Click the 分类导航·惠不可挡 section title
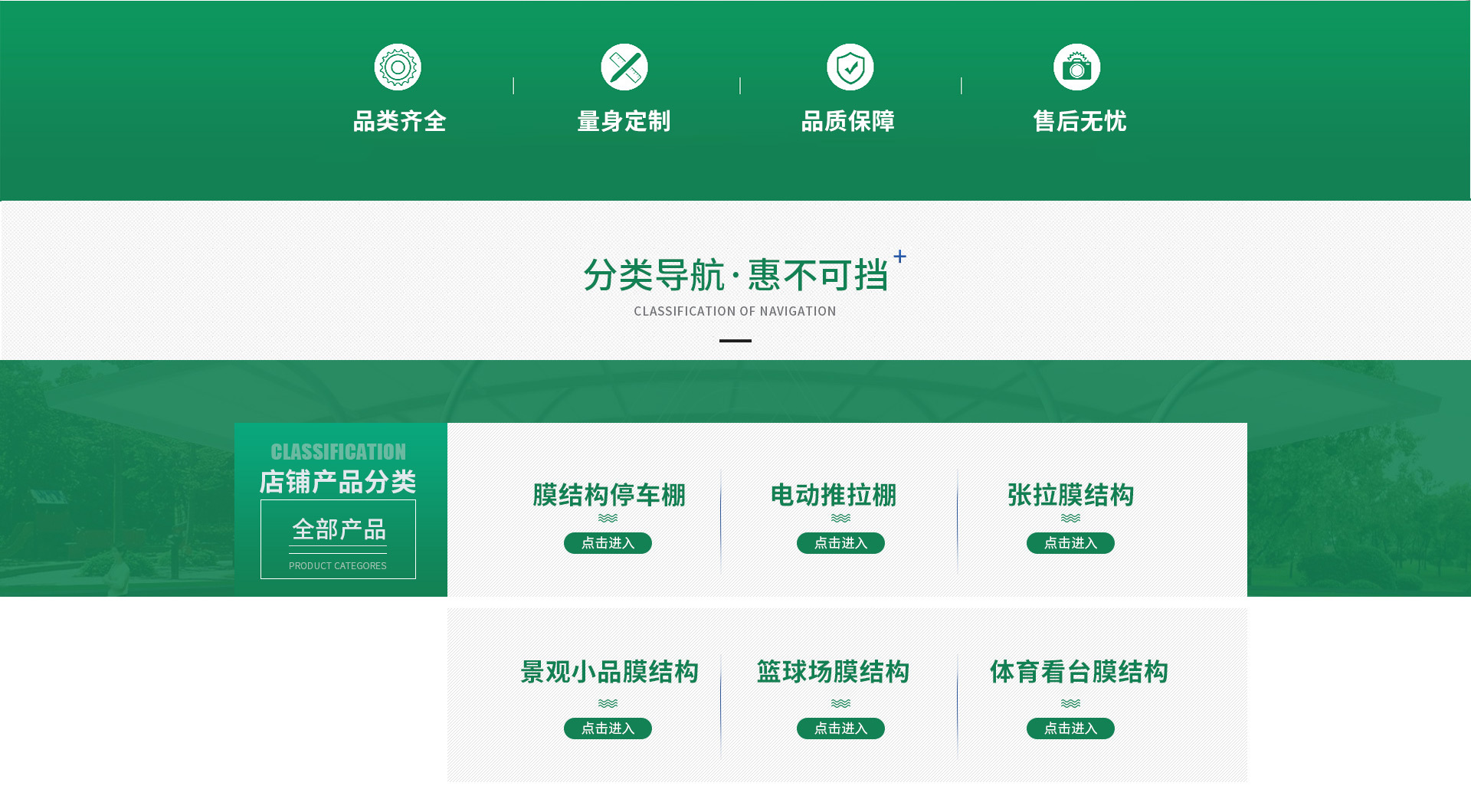The width and height of the screenshot is (1471, 812). click(x=735, y=276)
